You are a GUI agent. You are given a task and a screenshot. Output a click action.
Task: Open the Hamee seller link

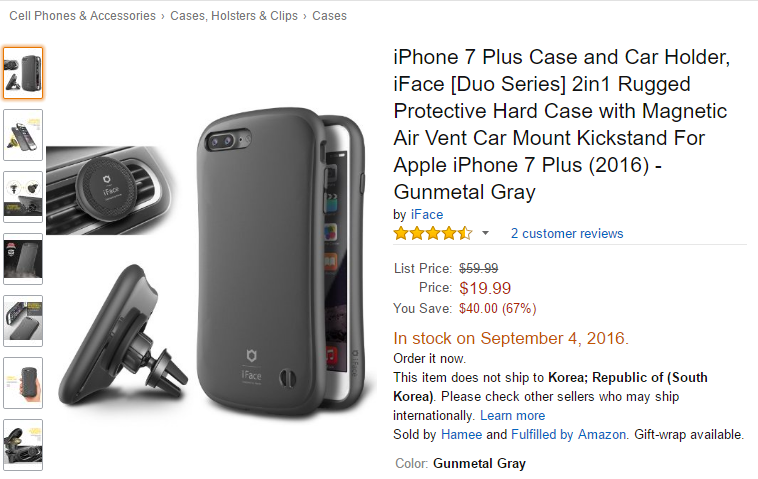[497, 434]
